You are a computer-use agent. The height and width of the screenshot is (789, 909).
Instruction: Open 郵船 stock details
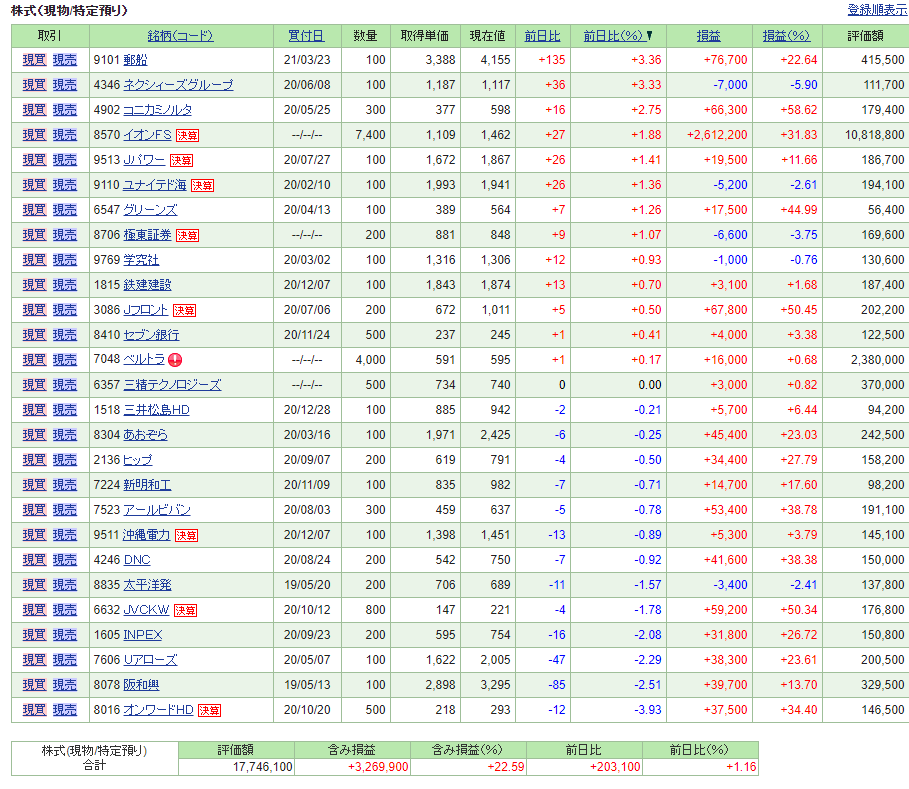135,60
